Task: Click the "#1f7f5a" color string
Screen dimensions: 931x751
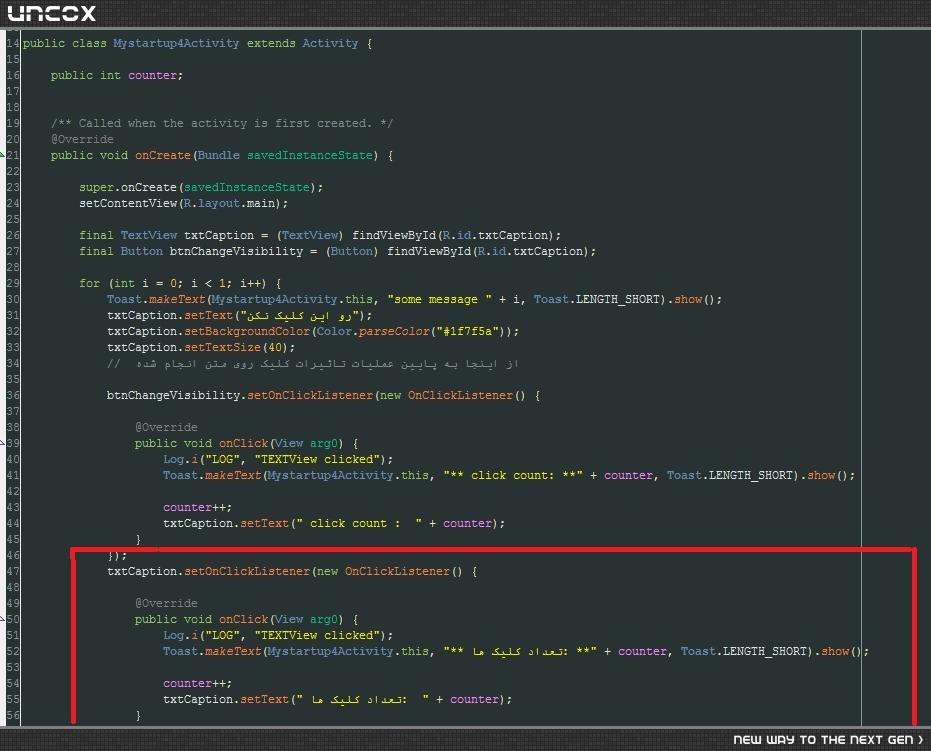Action: pyautogui.click(x=467, y=331)
